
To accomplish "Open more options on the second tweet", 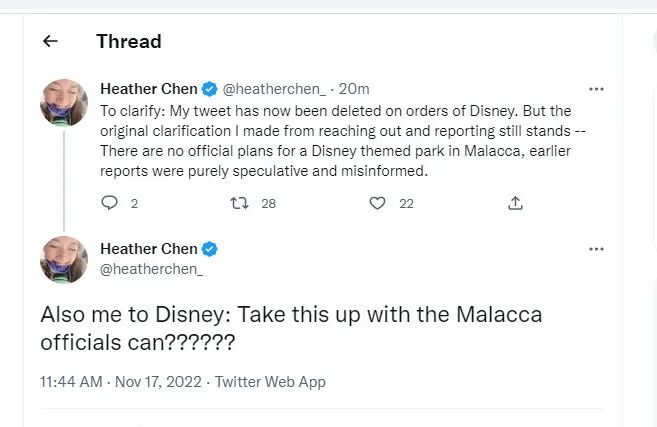I will [596, 249].
